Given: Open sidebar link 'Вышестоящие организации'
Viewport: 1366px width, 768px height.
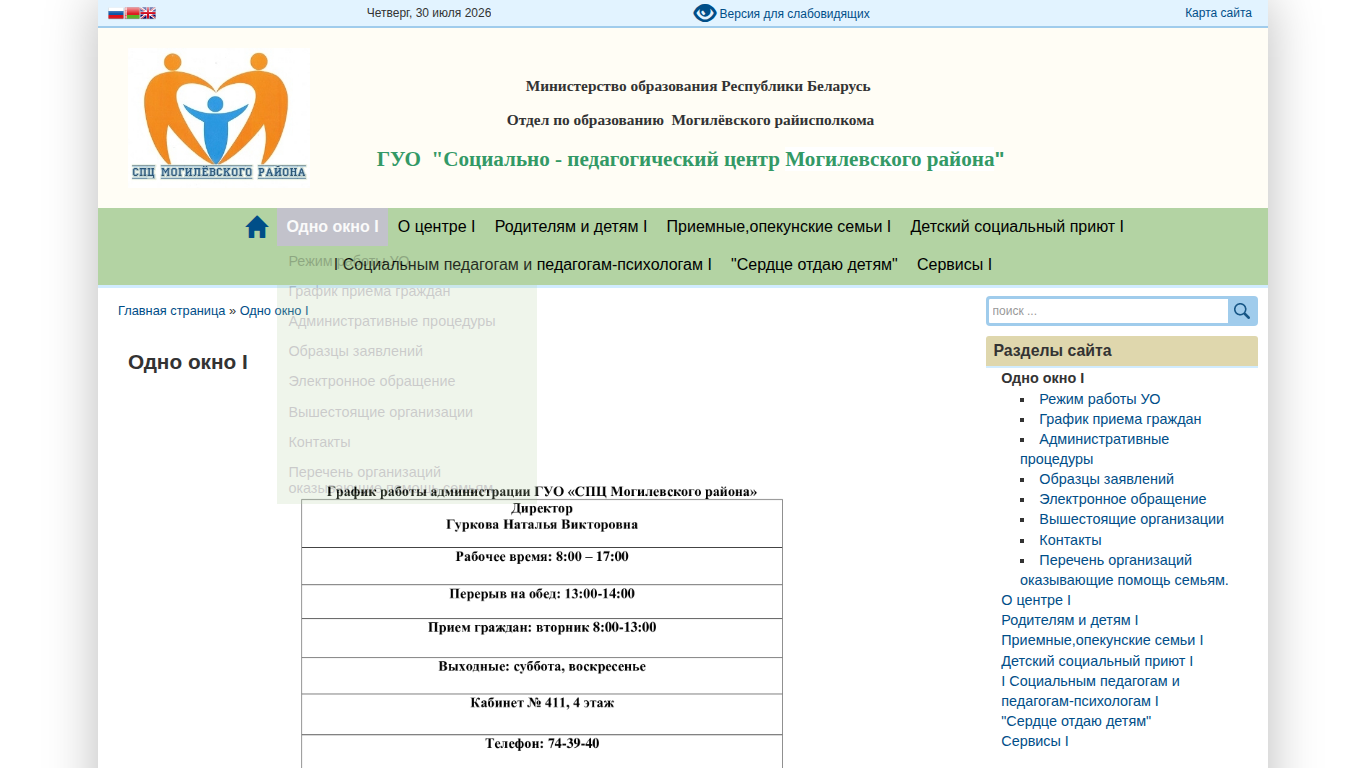Looking at the screenshot, I should 1131,519.
